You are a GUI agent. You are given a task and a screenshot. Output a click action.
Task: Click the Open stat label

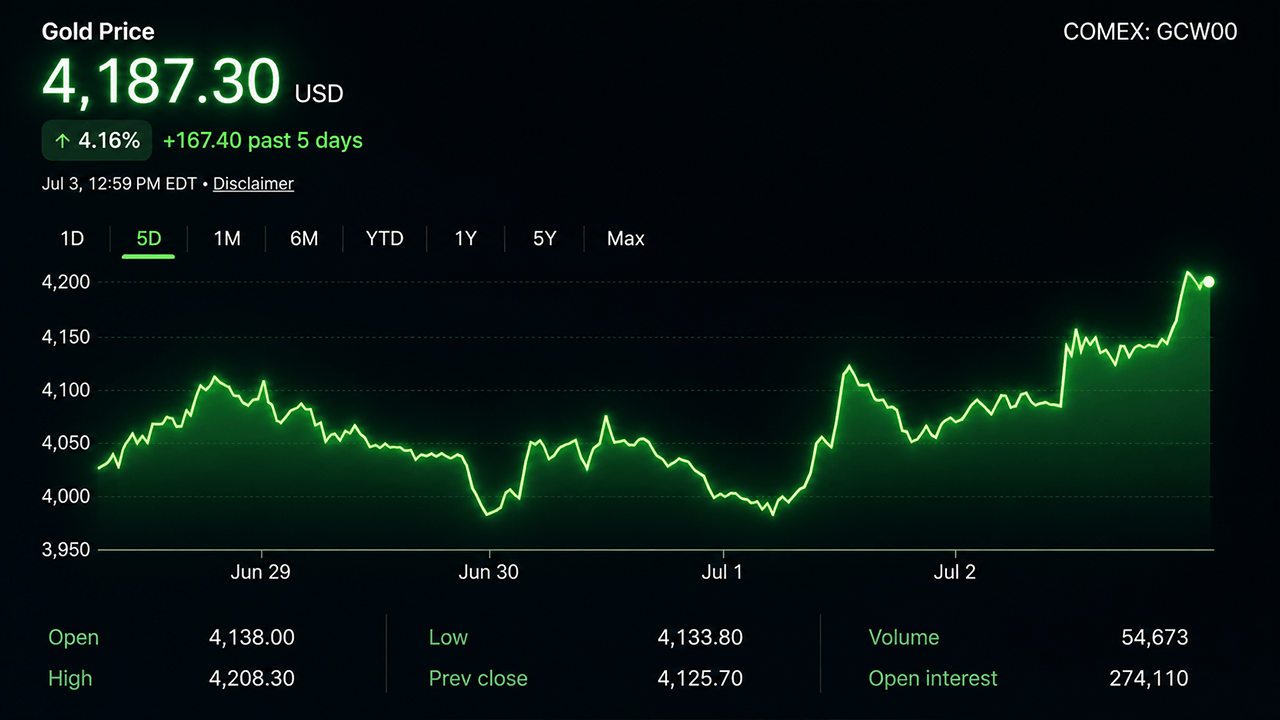74,638
